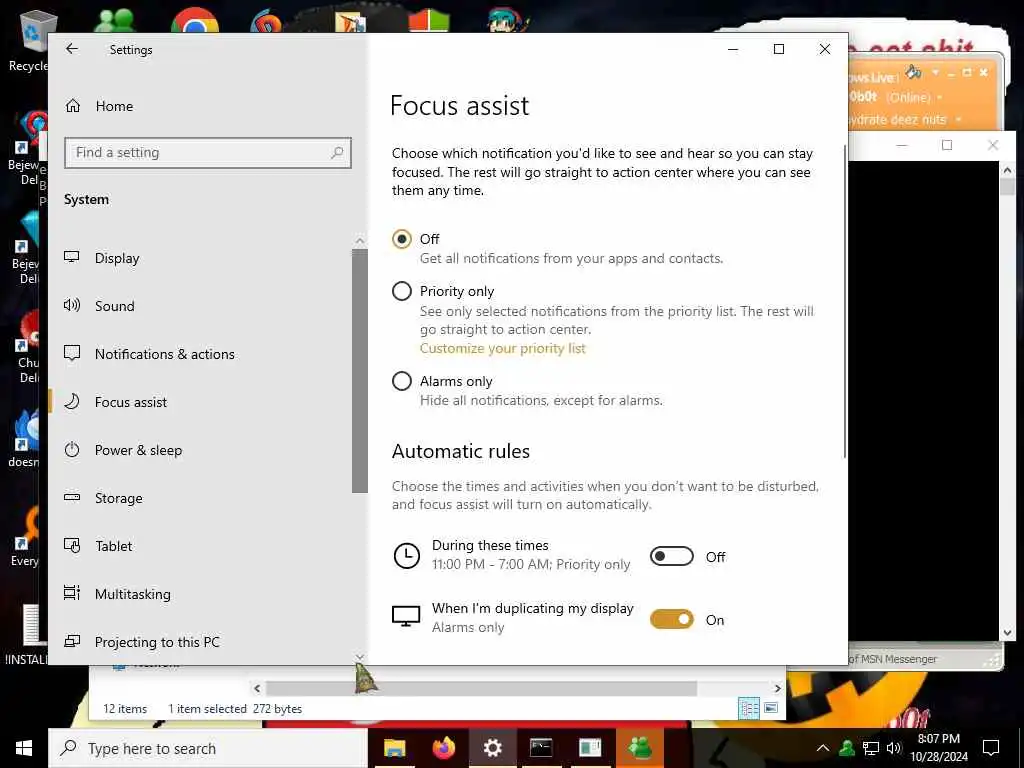Screen dimensions: 1024x768
Task: Click the volume speaker in the system tray
Action: pos(894,748)
